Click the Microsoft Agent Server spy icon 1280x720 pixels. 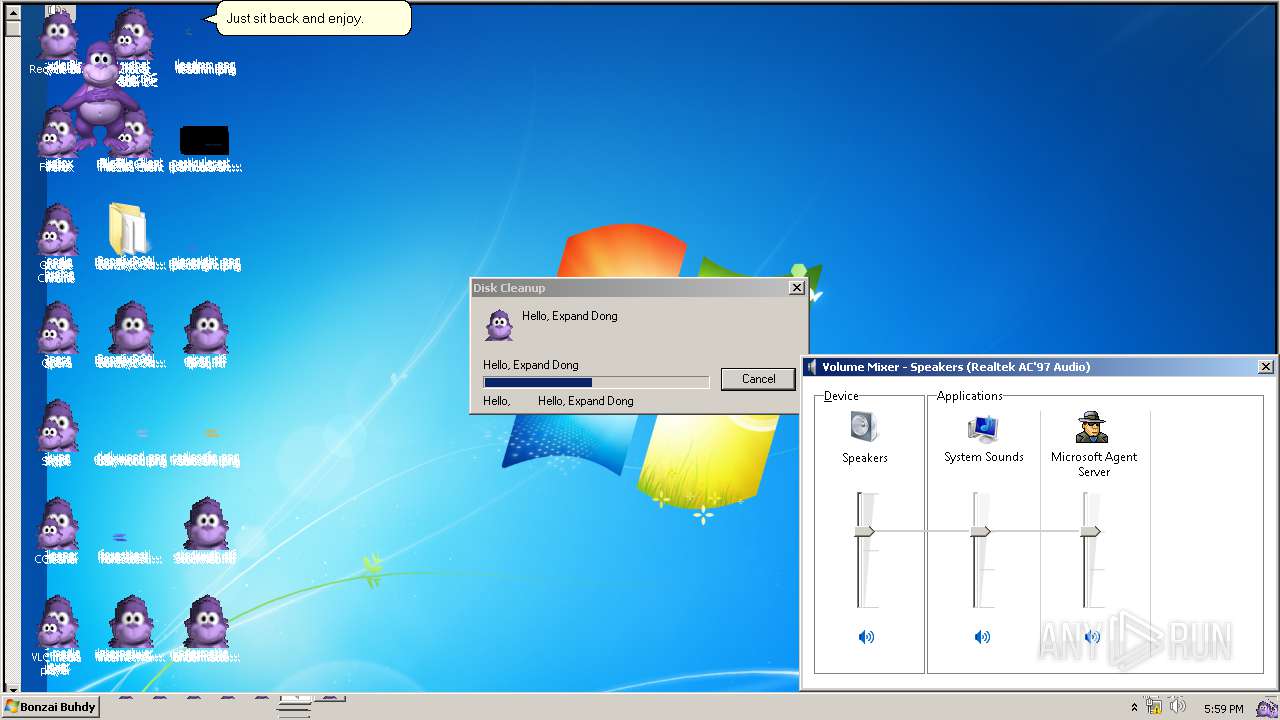(1092, 427)
